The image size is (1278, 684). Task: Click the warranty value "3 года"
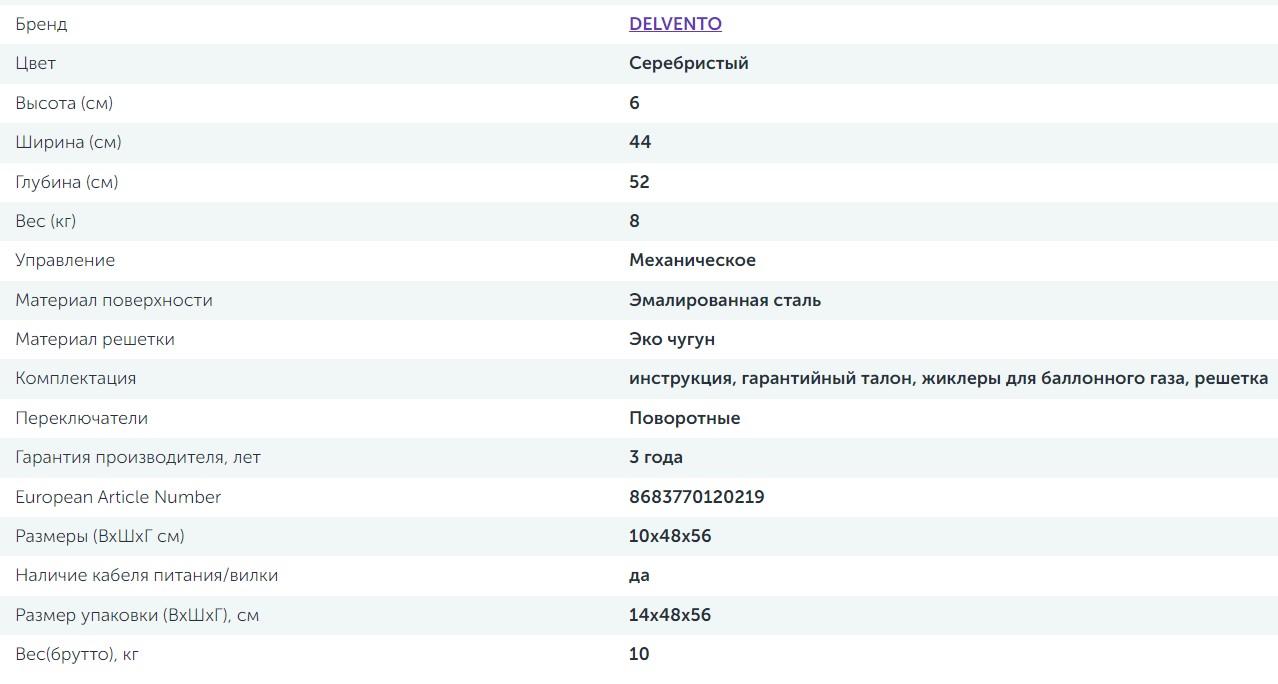point(656,457)
